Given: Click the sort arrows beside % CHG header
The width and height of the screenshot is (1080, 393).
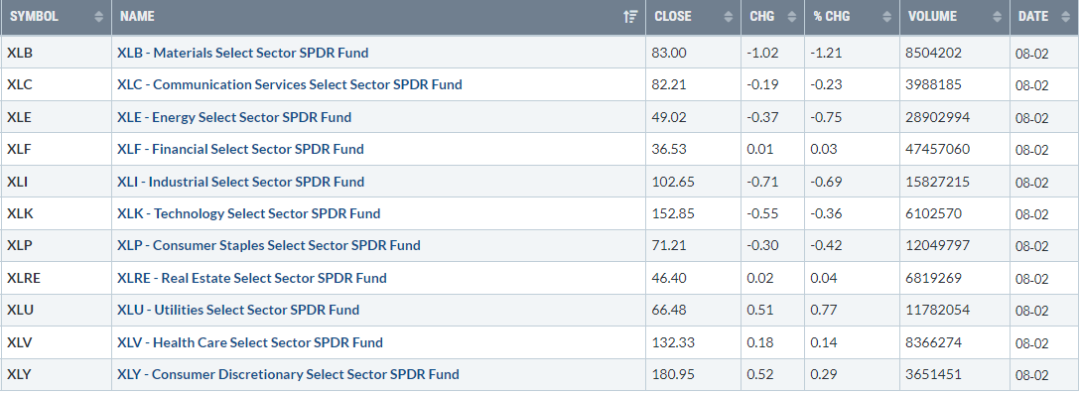Looking at the screenshot, I should click(886, 17).
